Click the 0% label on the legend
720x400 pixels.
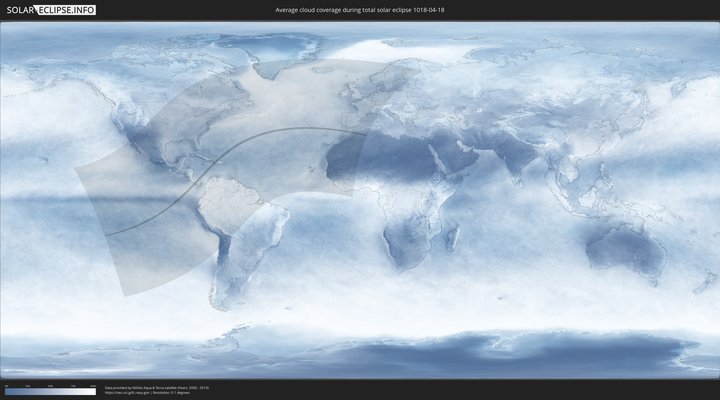[6, 386]
